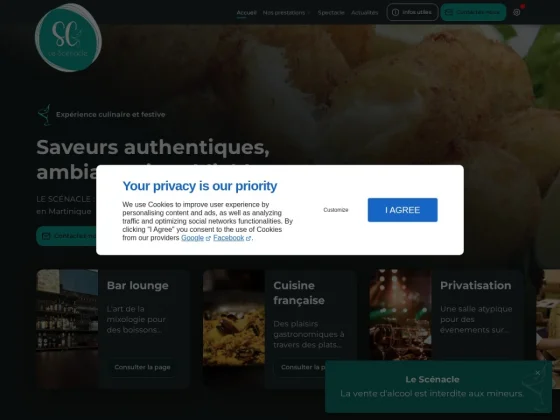Screen dimensions: 560x420
Task: Click the cocktail glass icon beside tagline
Action: [x=45, y=115]
